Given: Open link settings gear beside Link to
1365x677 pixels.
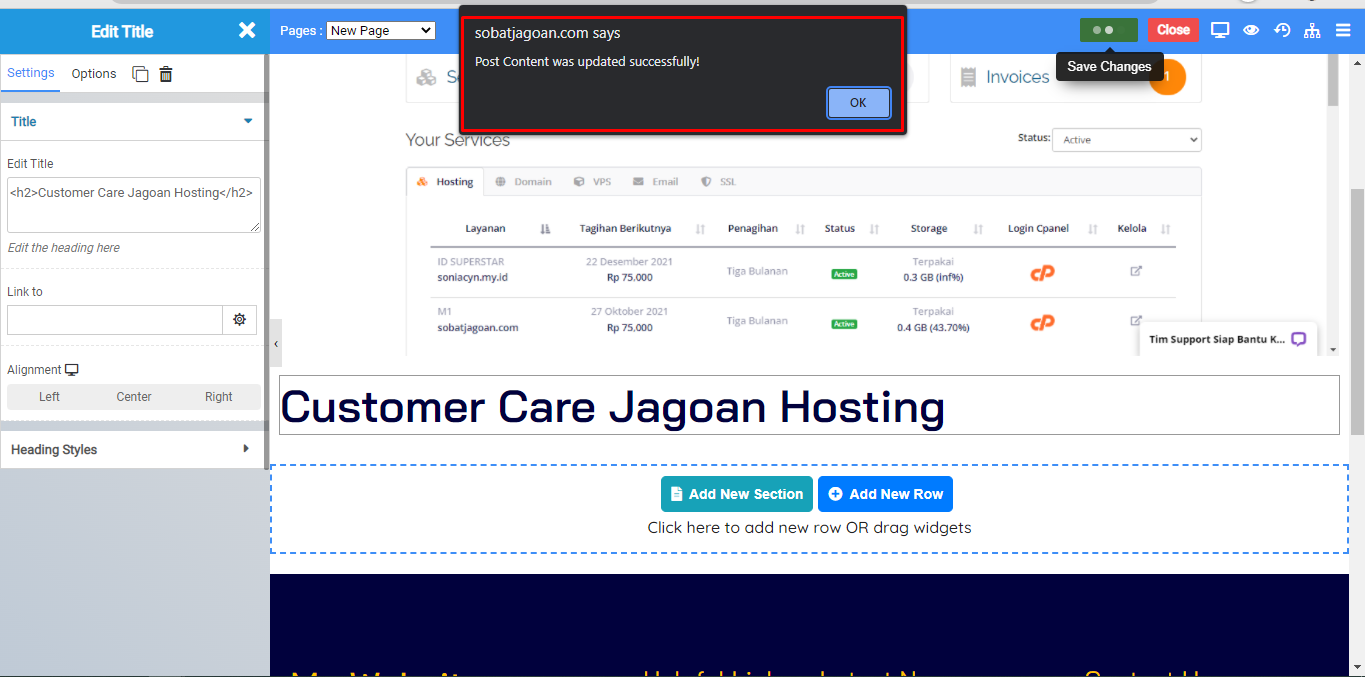Looking at the screenshot, I should point(239,320).
